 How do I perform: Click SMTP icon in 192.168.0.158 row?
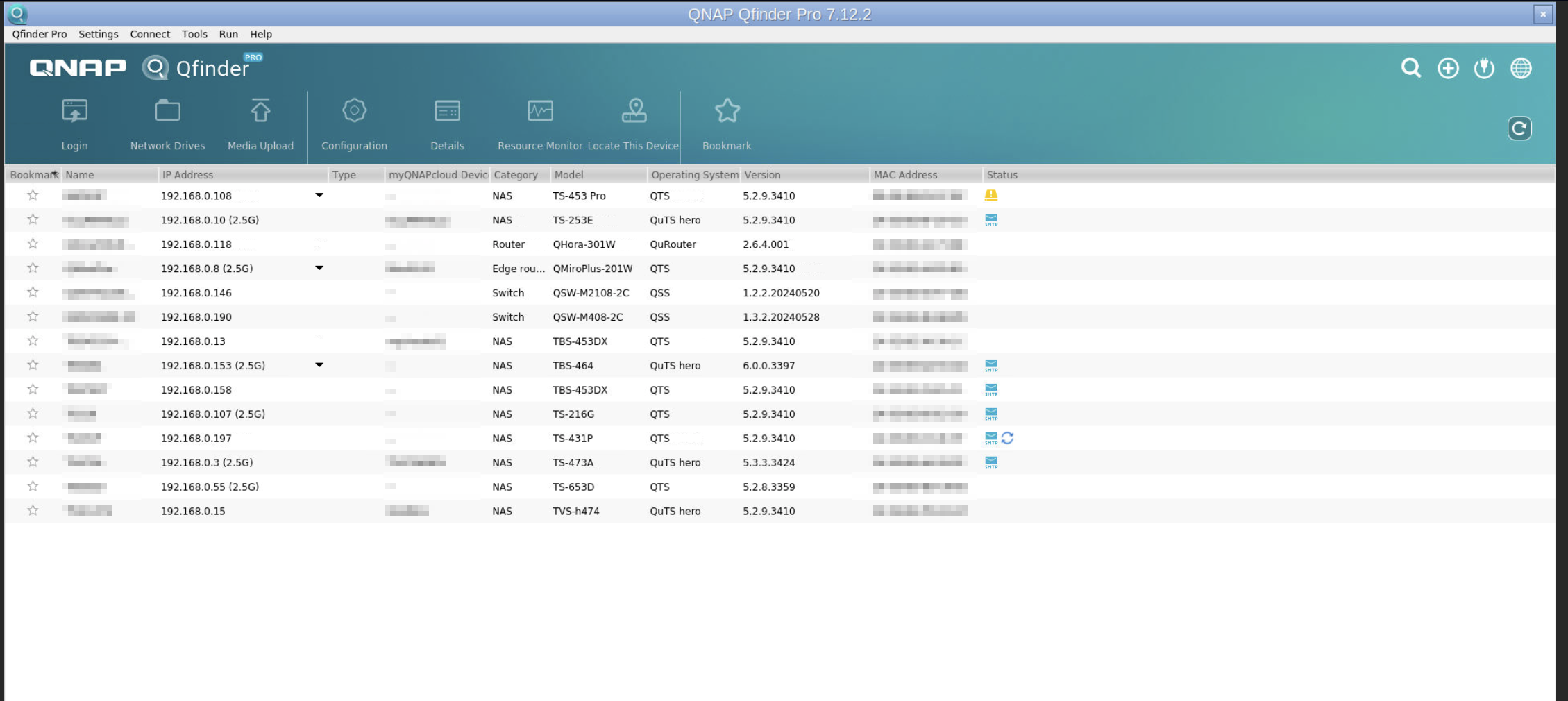991,390
